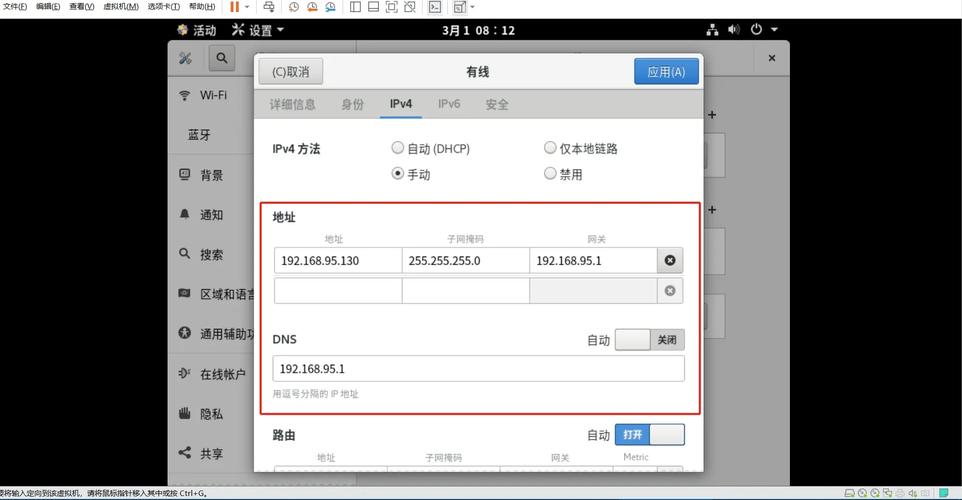Open the 活动 activities overview
Screen dimensions: 962x500
[x=197, y=30]
